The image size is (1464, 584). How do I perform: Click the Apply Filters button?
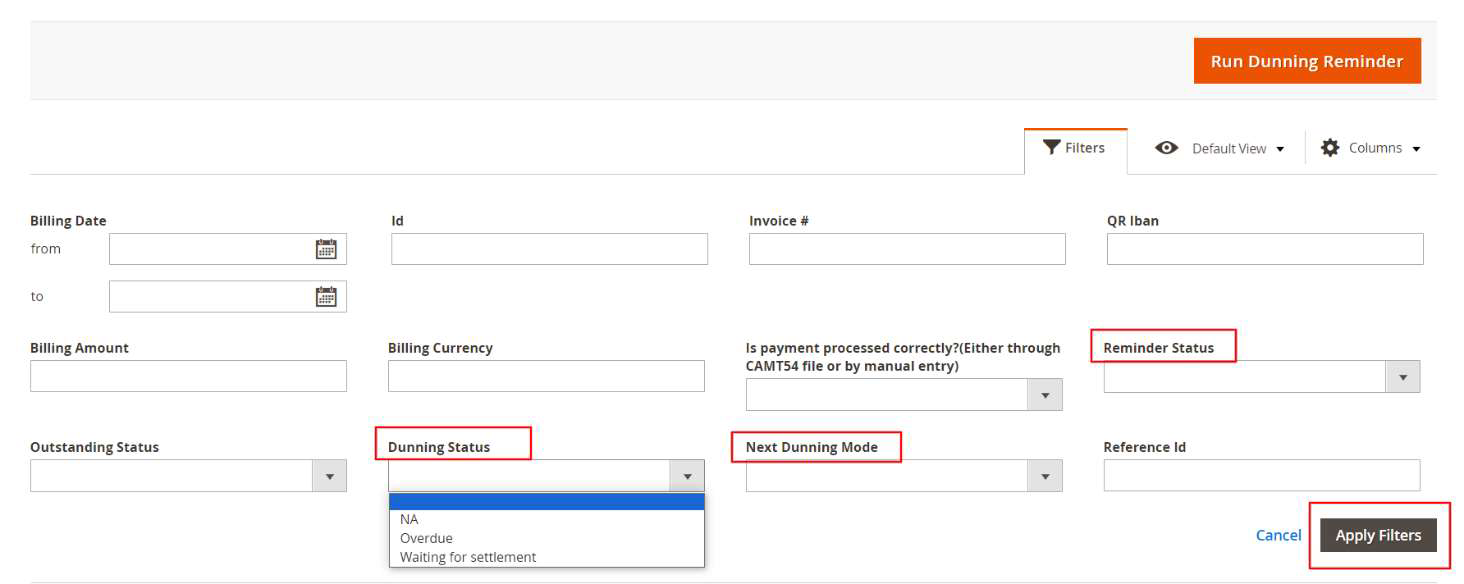[1378, 535]
